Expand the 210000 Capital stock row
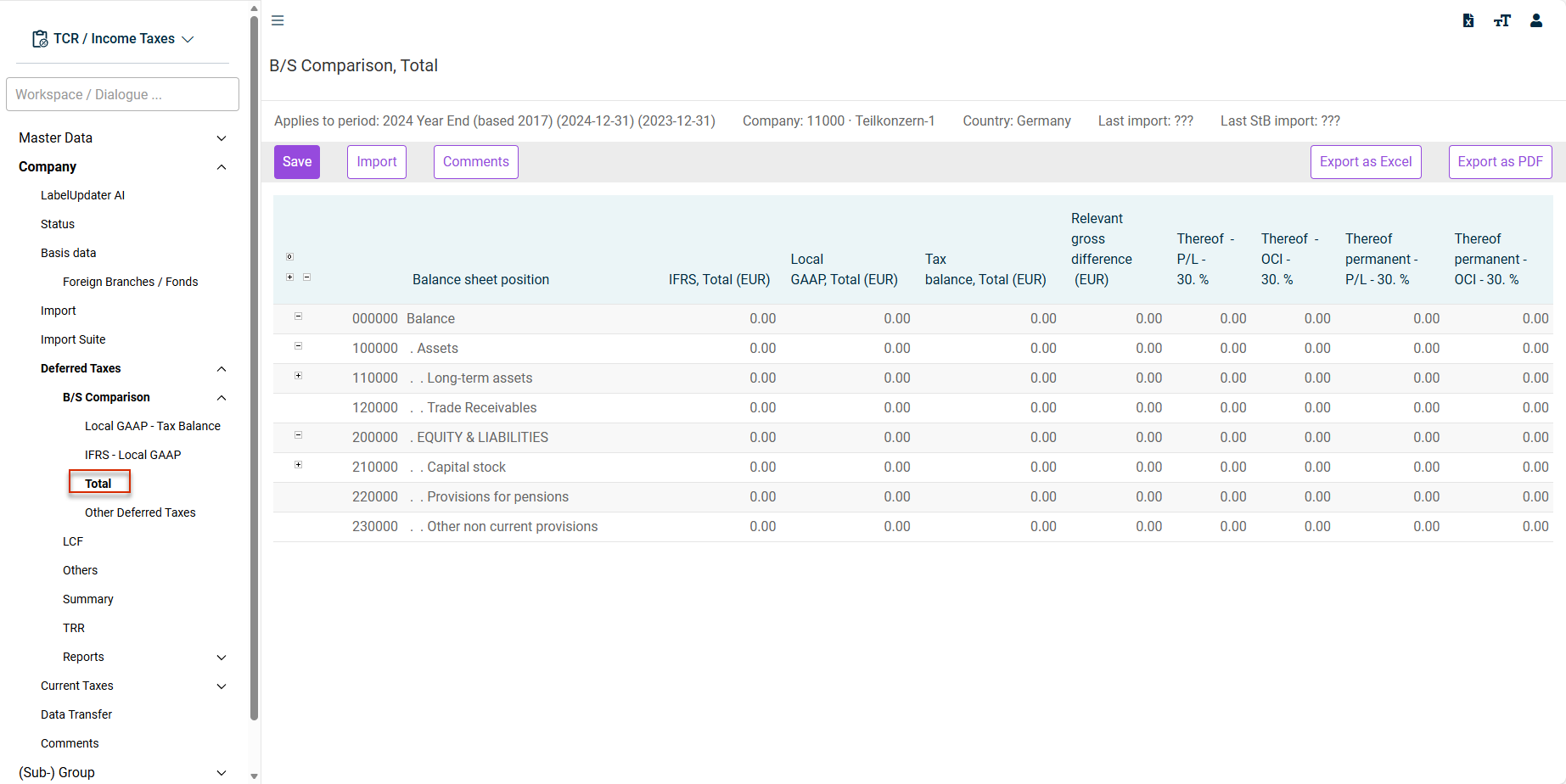 [299, 465]
